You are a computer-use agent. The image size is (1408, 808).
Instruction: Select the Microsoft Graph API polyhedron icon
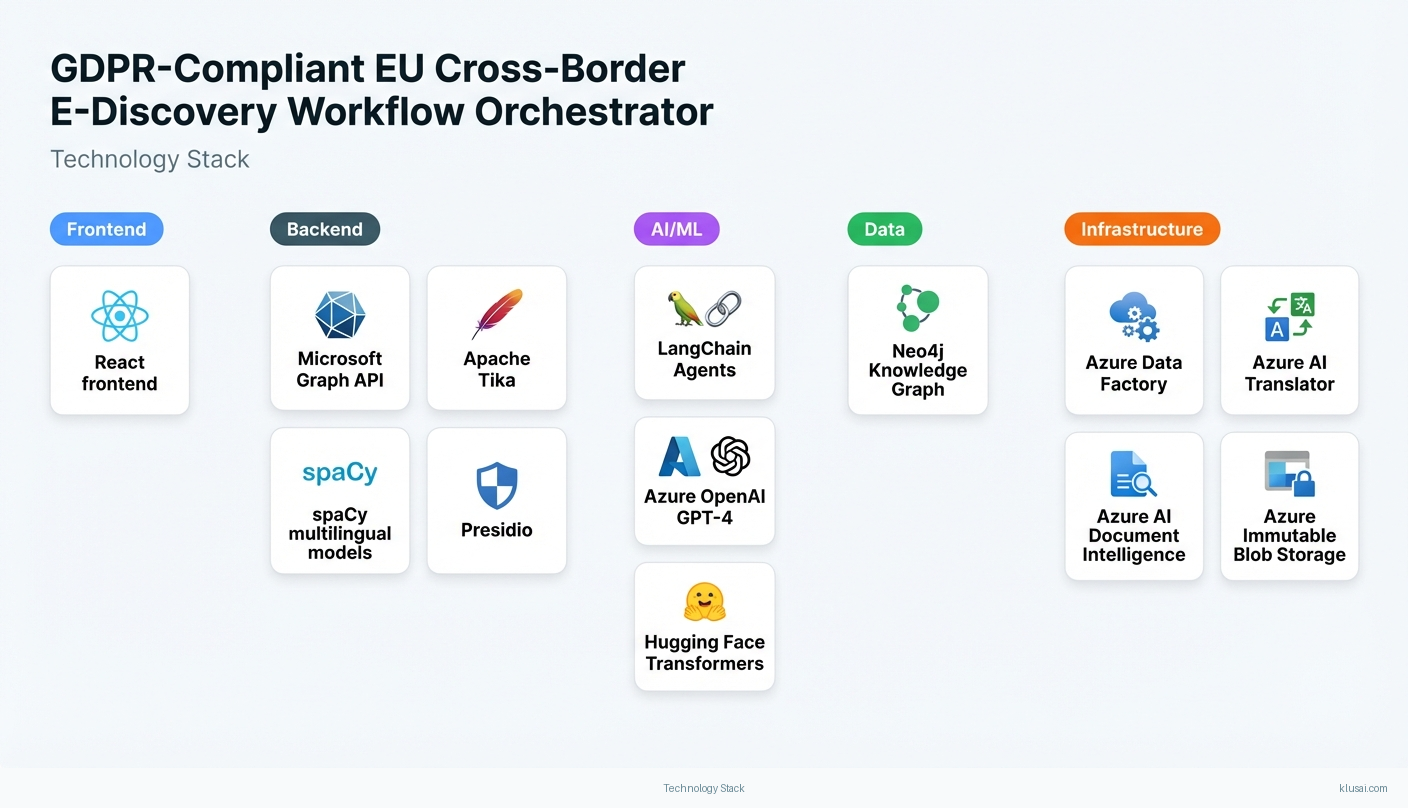click(340, 315)
